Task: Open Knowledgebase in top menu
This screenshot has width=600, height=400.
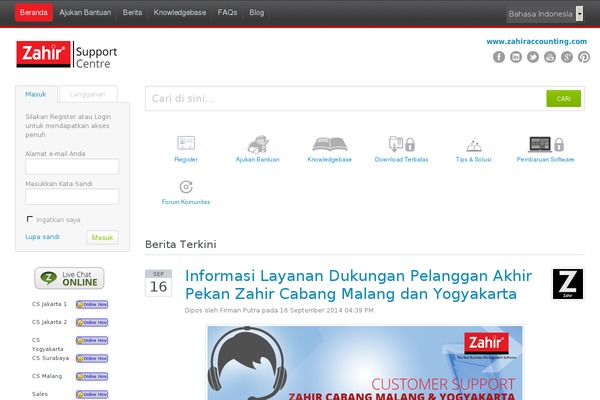Action: [x=180, y=13]
